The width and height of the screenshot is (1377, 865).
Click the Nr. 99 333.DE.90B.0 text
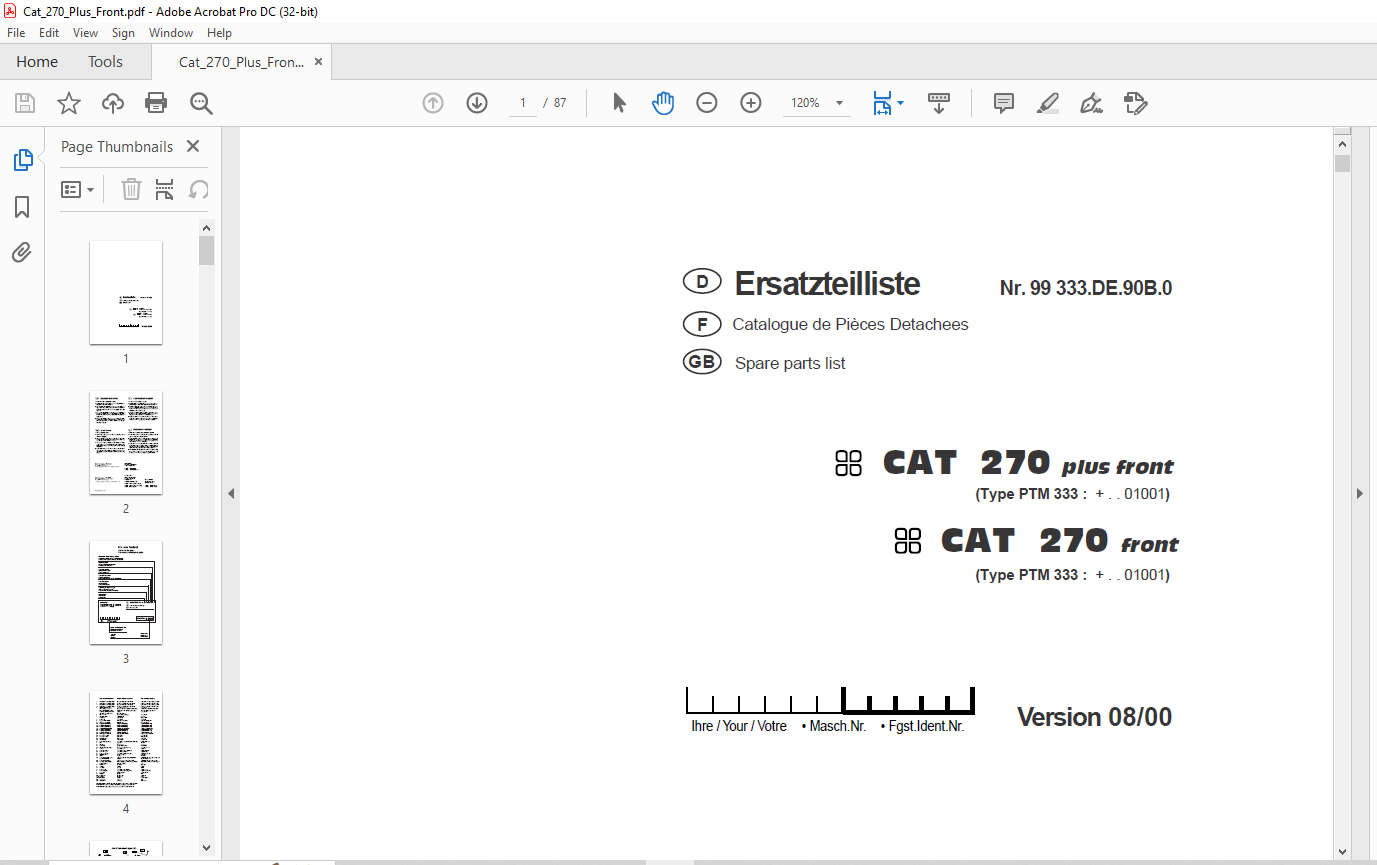(1086, 288)
